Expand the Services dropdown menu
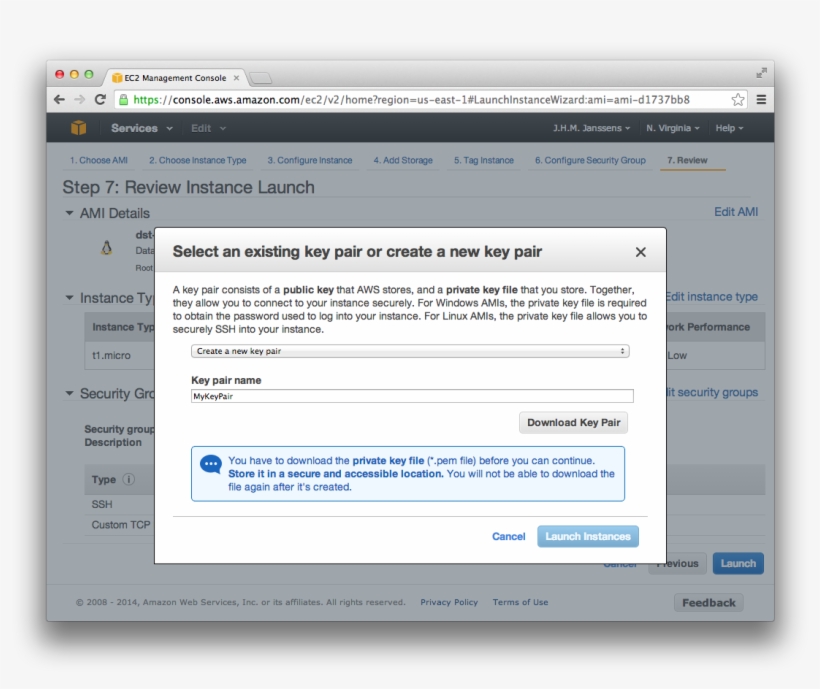The width and height of the screenshot is (820, 689). (x=141, y=128)
